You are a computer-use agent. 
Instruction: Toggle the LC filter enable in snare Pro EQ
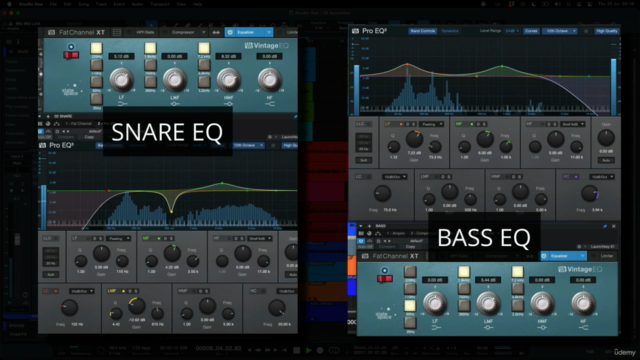point(56,291)
